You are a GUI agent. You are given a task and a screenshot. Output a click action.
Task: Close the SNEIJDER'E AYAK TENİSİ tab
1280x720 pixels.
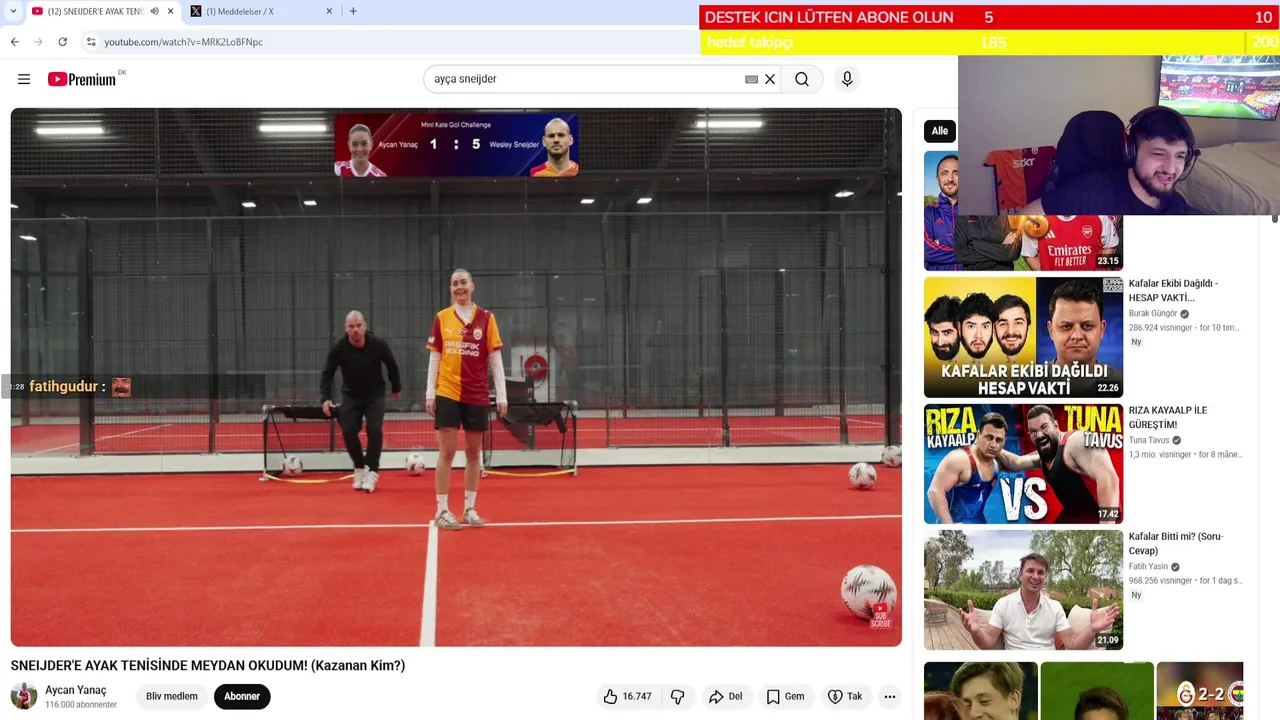tap(170, 11)
